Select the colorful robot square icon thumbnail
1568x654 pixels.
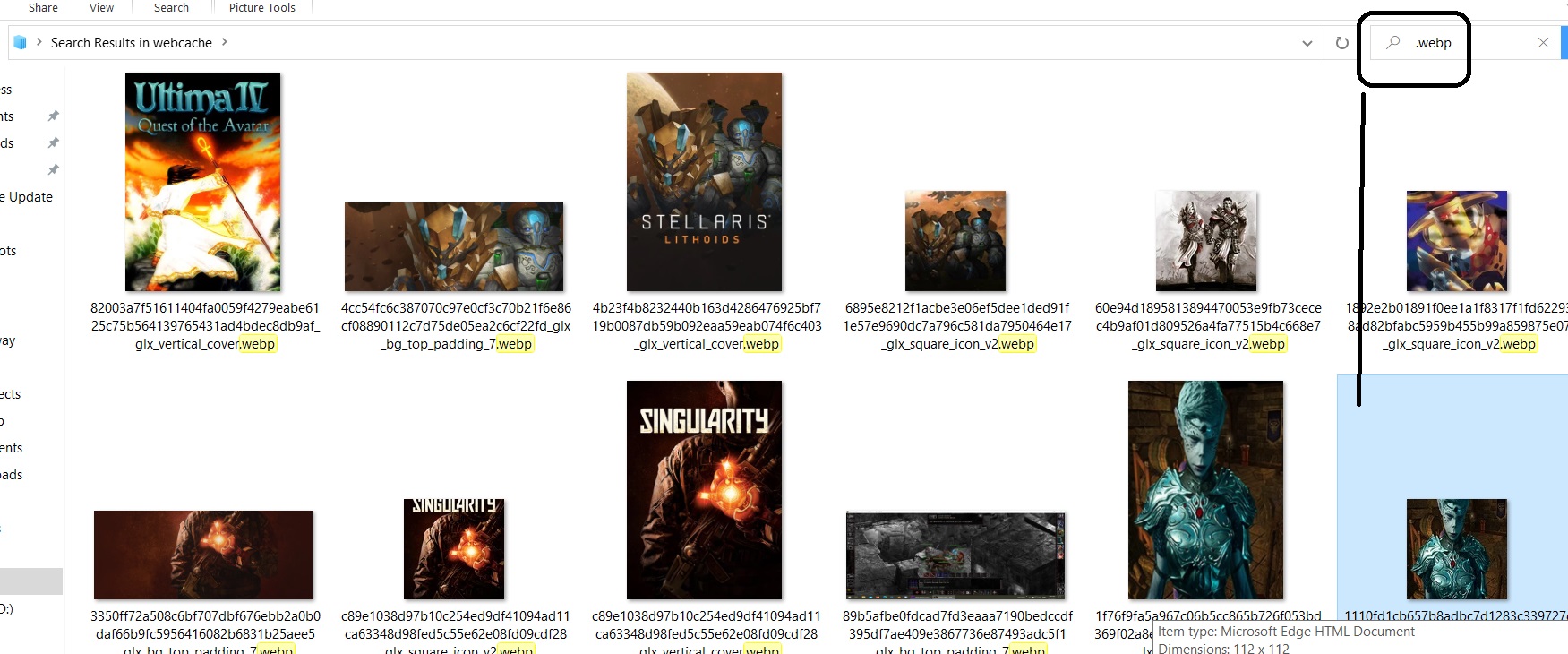click(1457, 241)
